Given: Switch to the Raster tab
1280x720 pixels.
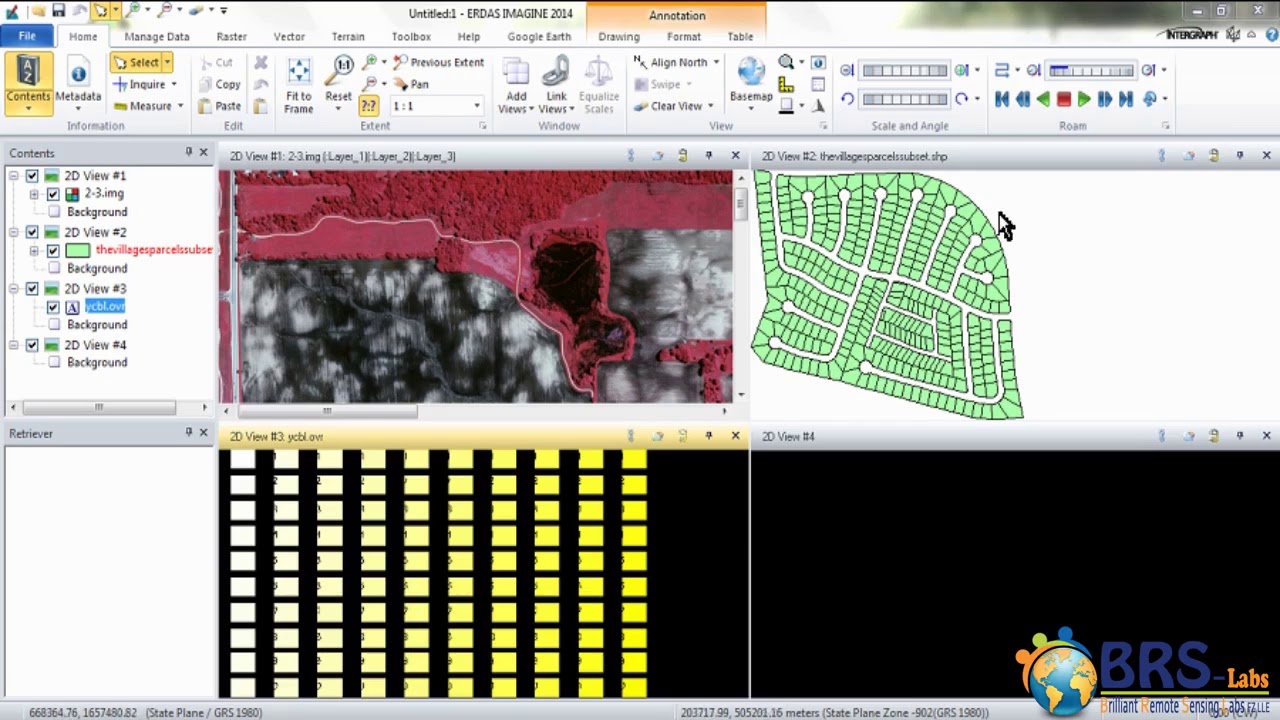Looking at the screenshot, I should click(231, 36).
